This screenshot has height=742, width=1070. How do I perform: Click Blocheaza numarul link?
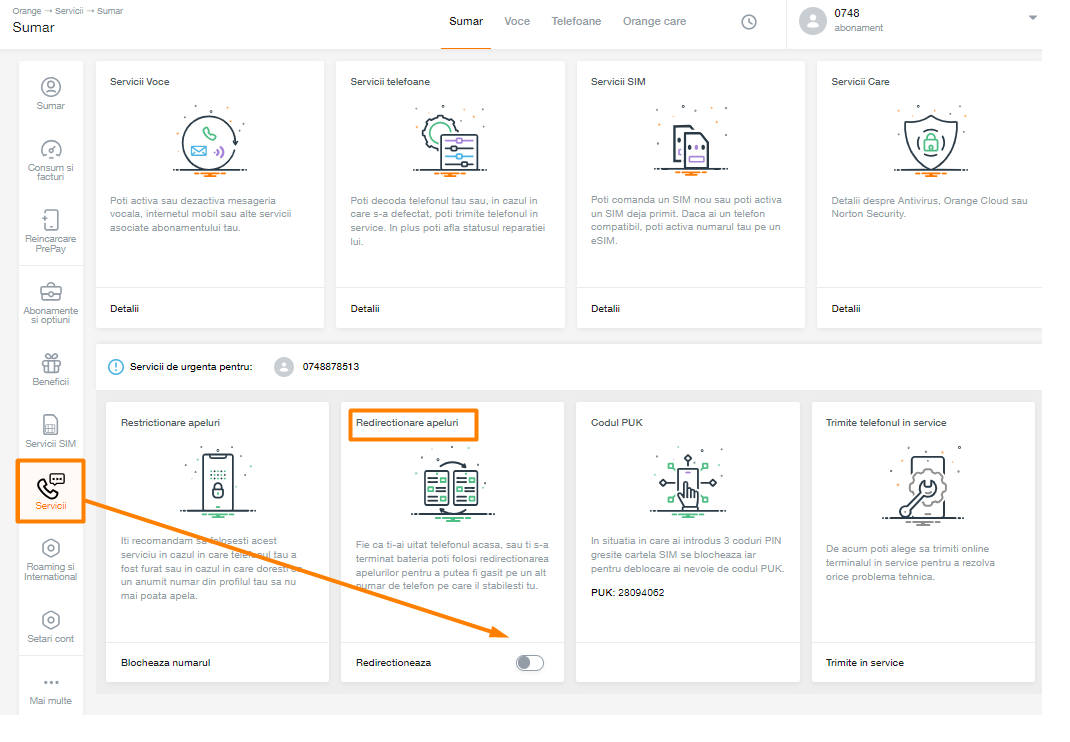[165, 663]
